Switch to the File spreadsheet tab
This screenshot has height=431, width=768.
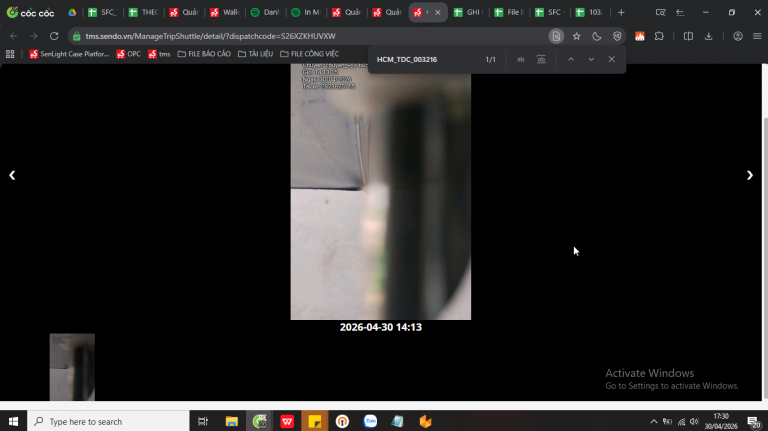[x=509, y=13]
